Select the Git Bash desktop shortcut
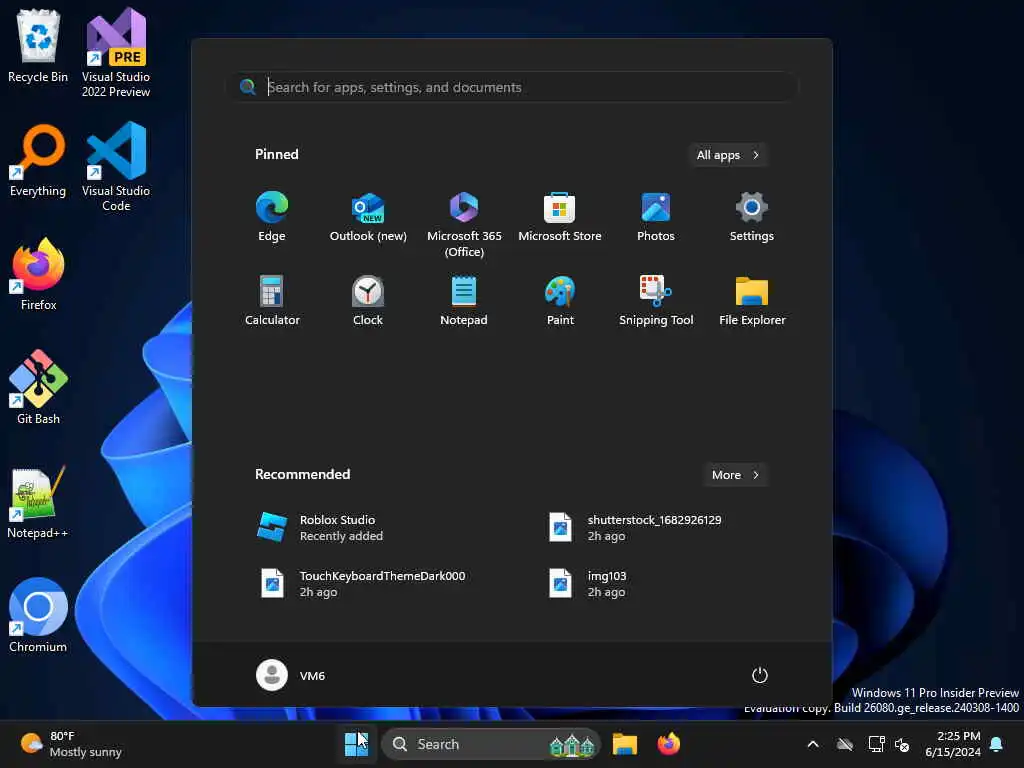Screen dimensions: 1024x768 [38, 388]
